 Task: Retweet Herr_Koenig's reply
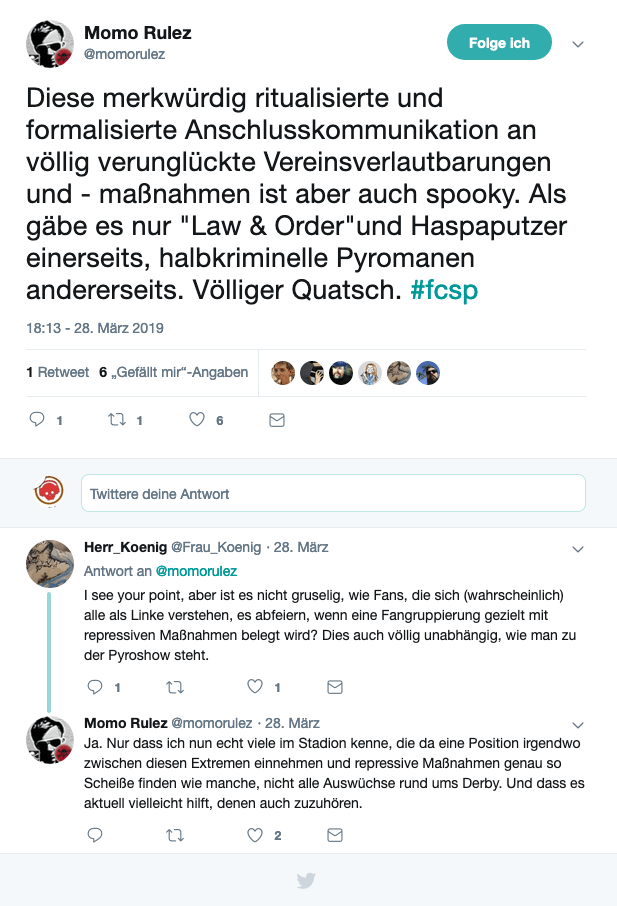click(x=176, y=687)
